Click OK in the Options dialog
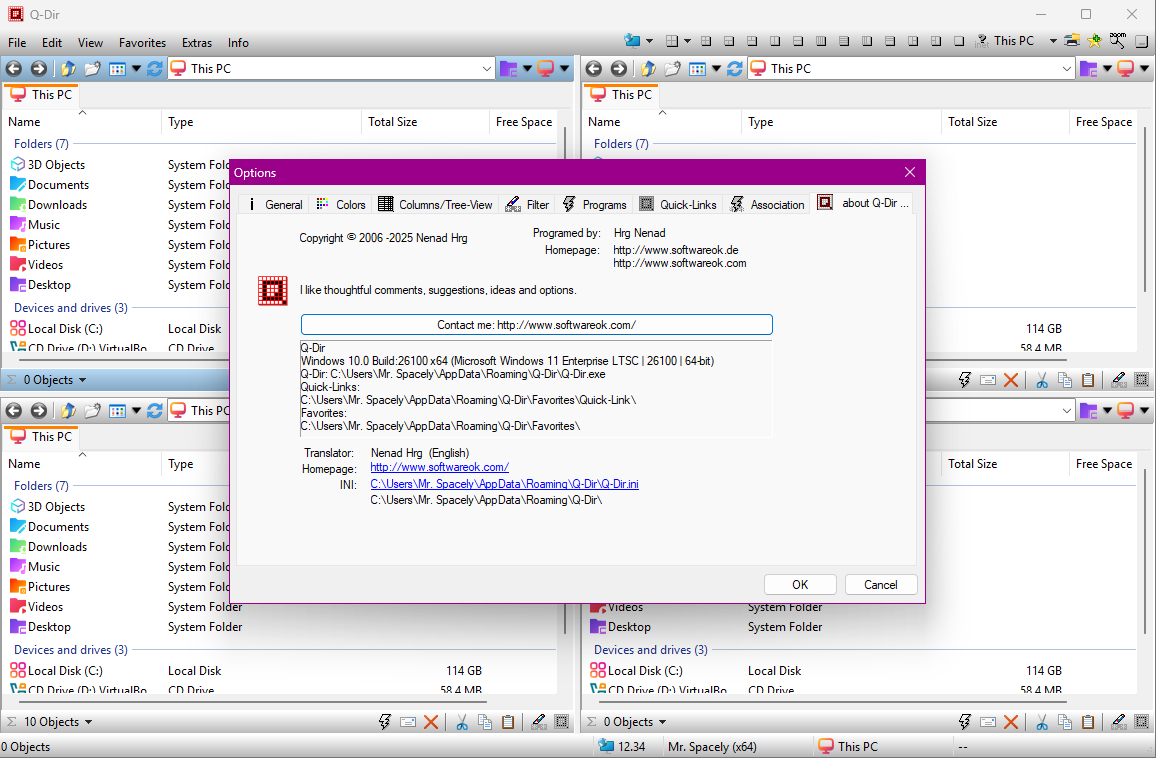The width and height of the screenshot is (1156, 758). click(x=800, y=585)
